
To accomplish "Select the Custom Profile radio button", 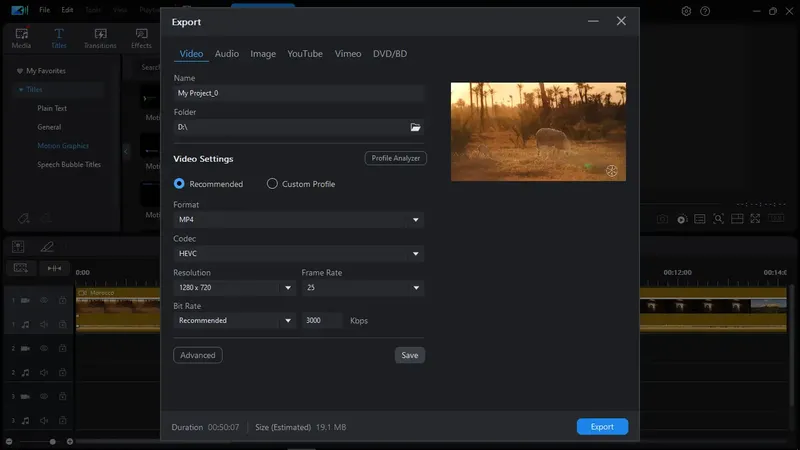I will [272, 184].
